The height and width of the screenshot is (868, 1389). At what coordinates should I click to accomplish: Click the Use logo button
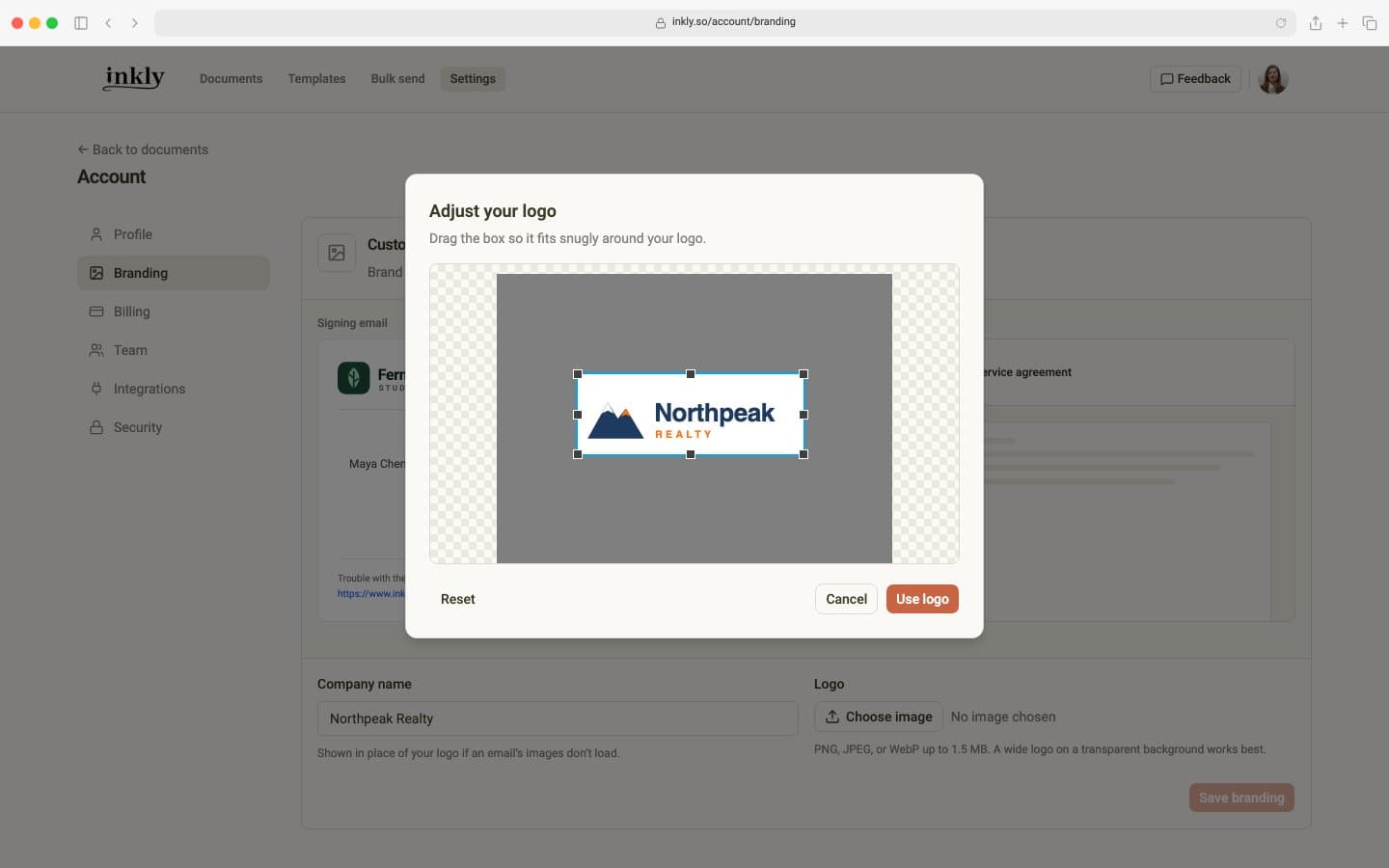(922, 599)
